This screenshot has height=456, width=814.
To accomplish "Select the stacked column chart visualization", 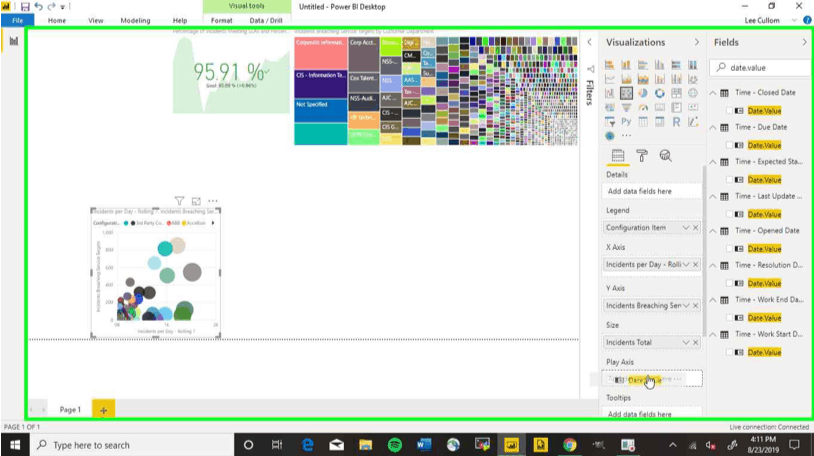I will 626,65.
